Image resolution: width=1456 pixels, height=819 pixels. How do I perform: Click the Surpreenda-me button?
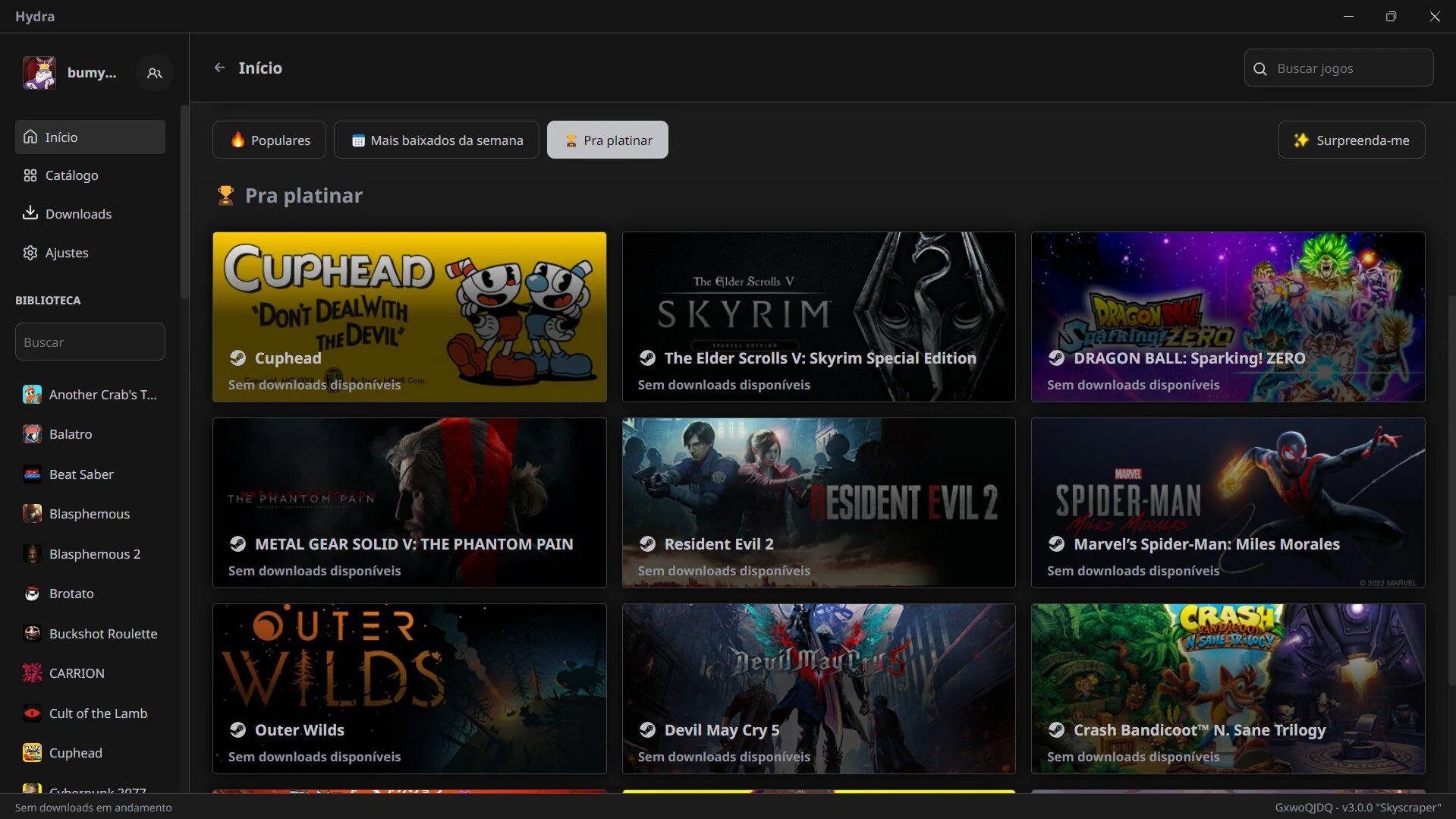[x=1351, y=140]
